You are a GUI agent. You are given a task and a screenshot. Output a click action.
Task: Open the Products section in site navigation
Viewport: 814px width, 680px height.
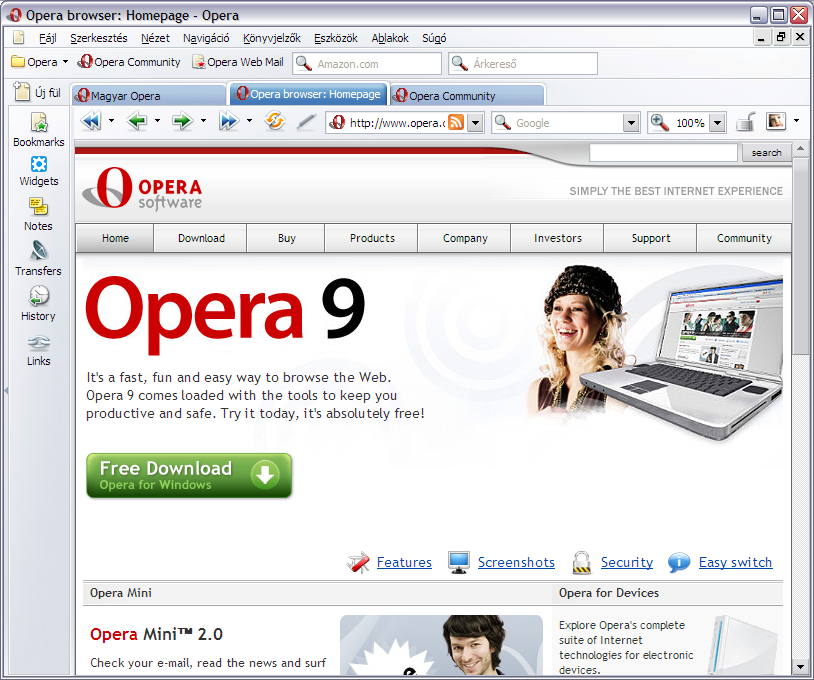372,238
